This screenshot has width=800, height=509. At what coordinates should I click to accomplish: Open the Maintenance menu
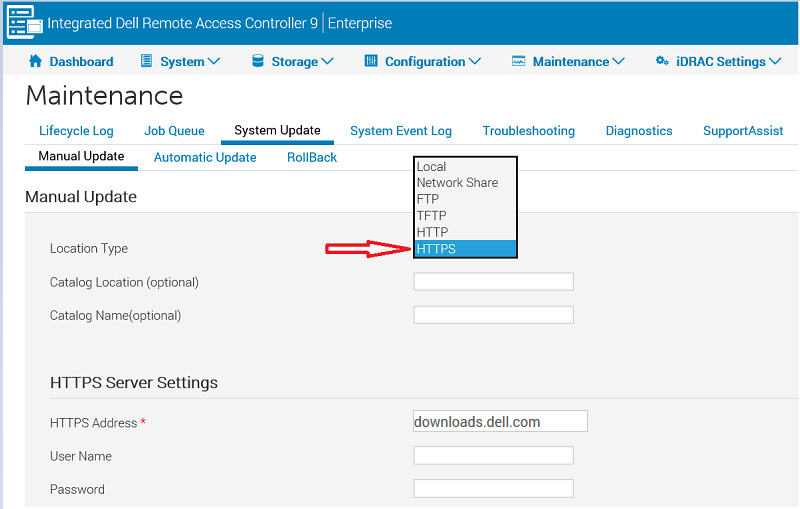pyautogui.click(x=571, y=62)
